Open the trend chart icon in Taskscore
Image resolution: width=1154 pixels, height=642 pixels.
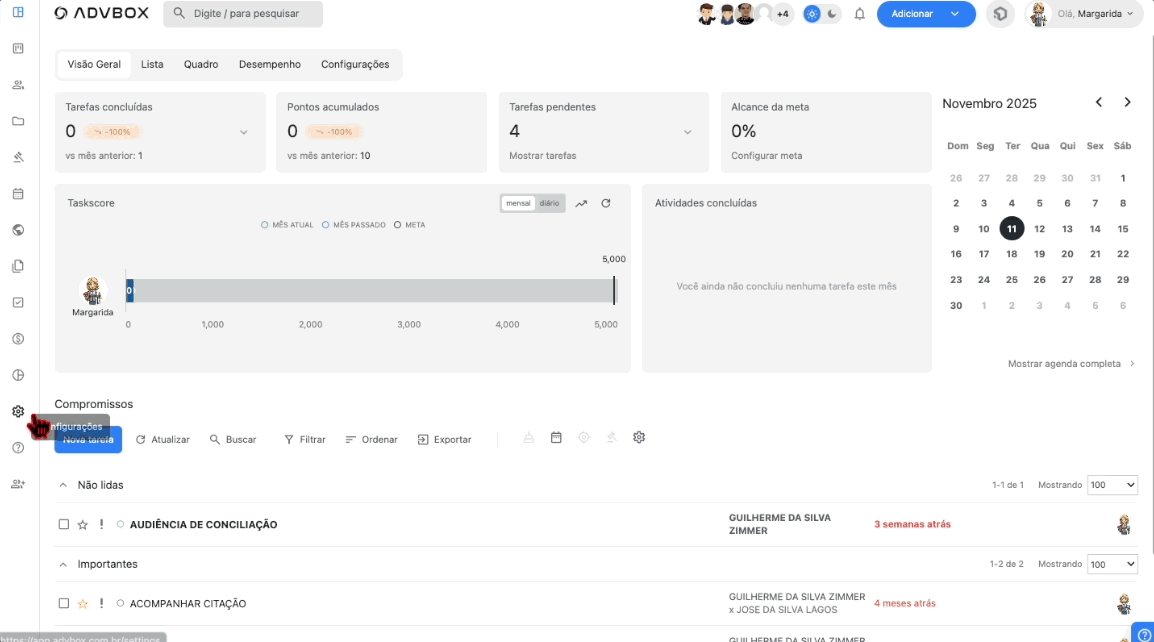pos(581,203)
